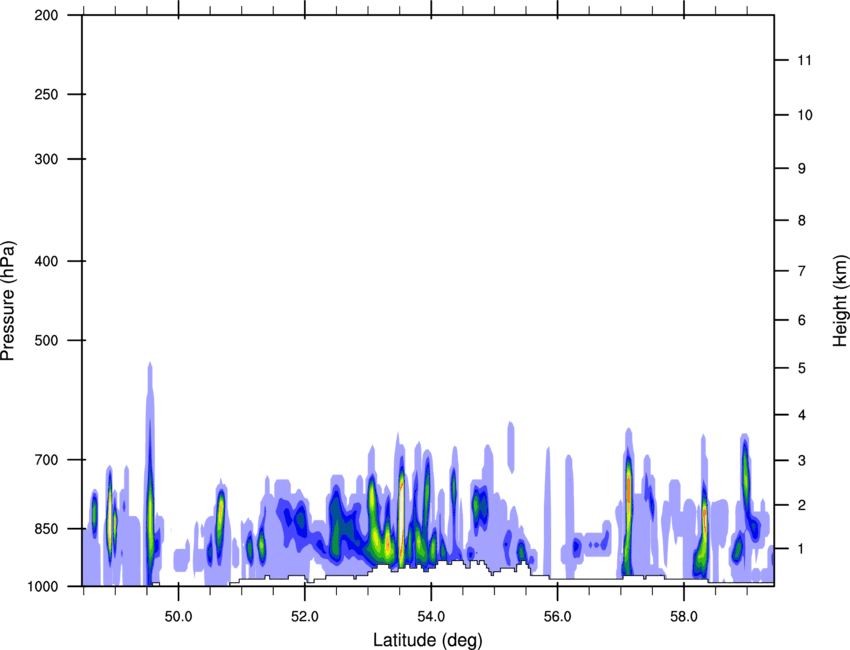Click the Latitude (deg) axis title
This screenshot has width=850, height=650.
point(427,640)
